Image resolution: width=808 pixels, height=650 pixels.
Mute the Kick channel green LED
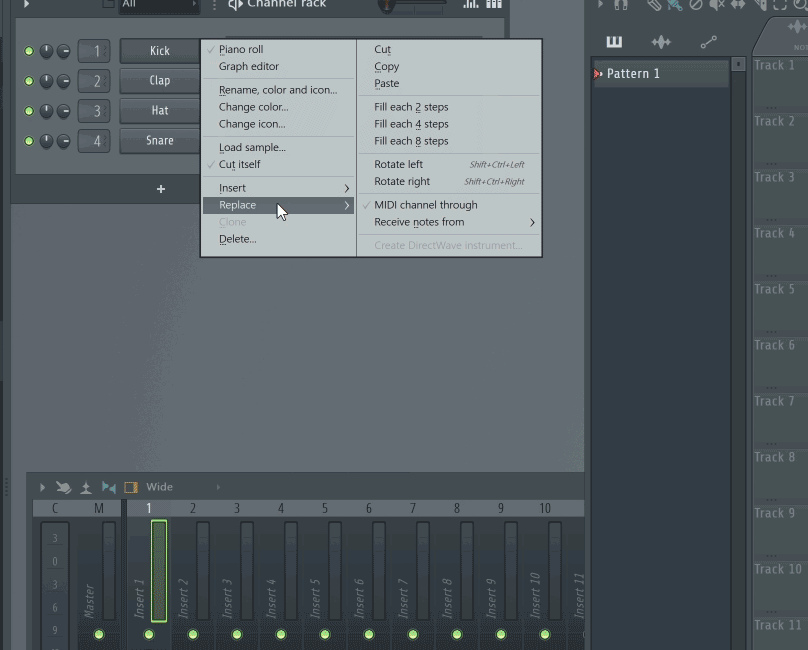[29, 51]
